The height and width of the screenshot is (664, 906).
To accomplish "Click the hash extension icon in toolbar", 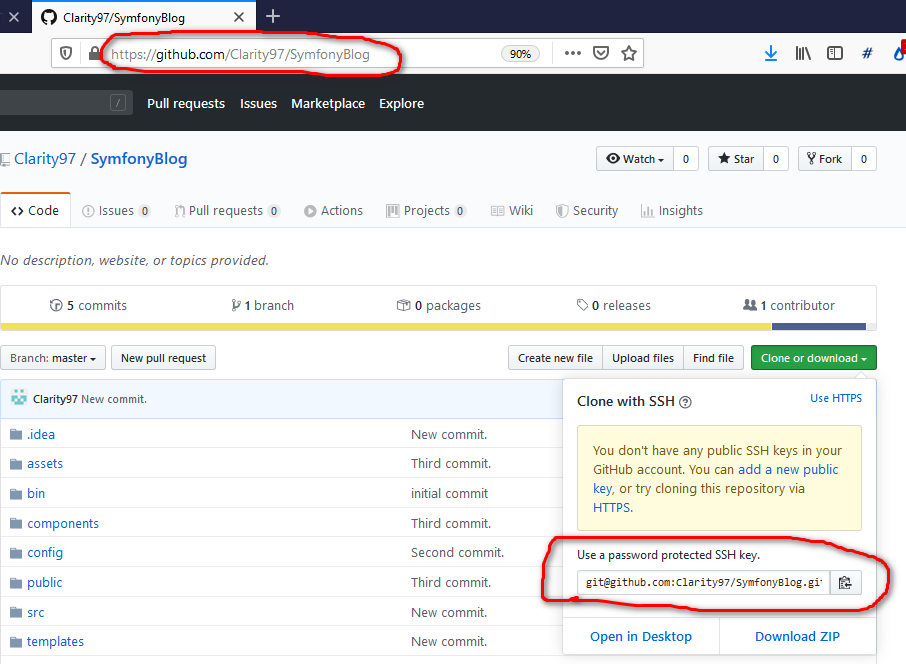I will tap(867, 54).
